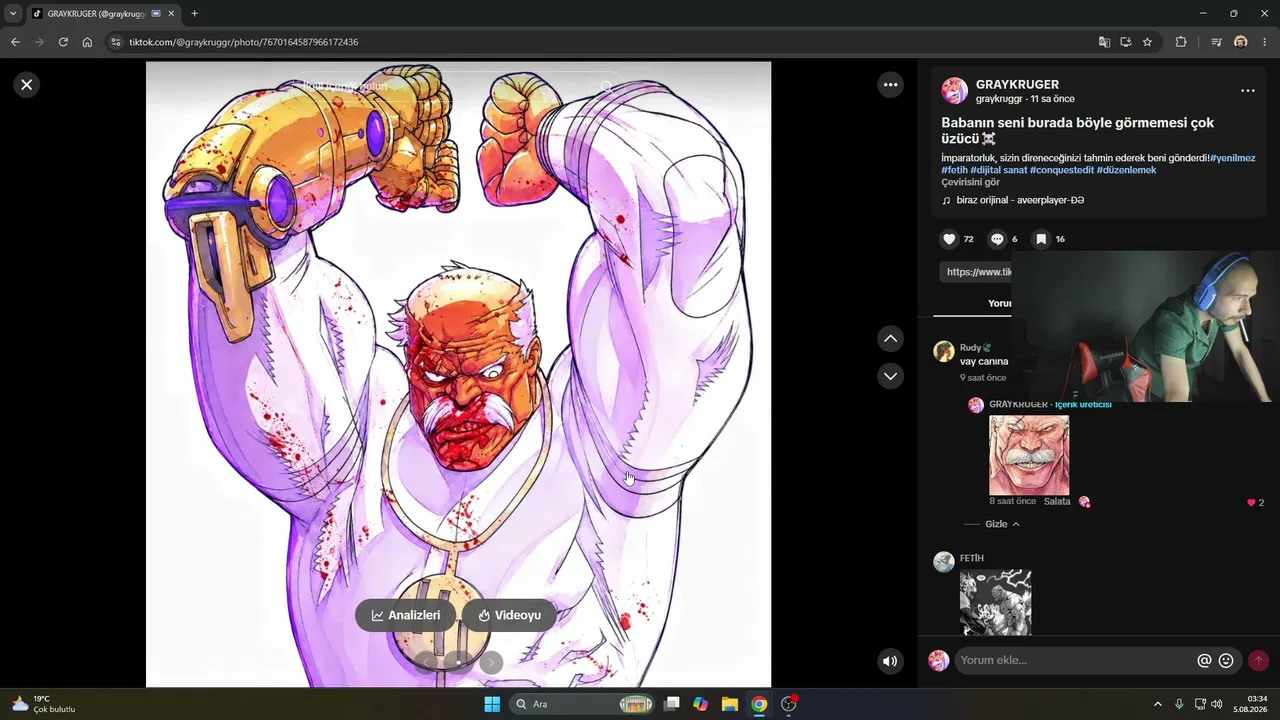Select the GRAYKRUGER TikTok browser tab
Image resolution: width=1280 pixels, height=720 pixels.
click(103, 14)
